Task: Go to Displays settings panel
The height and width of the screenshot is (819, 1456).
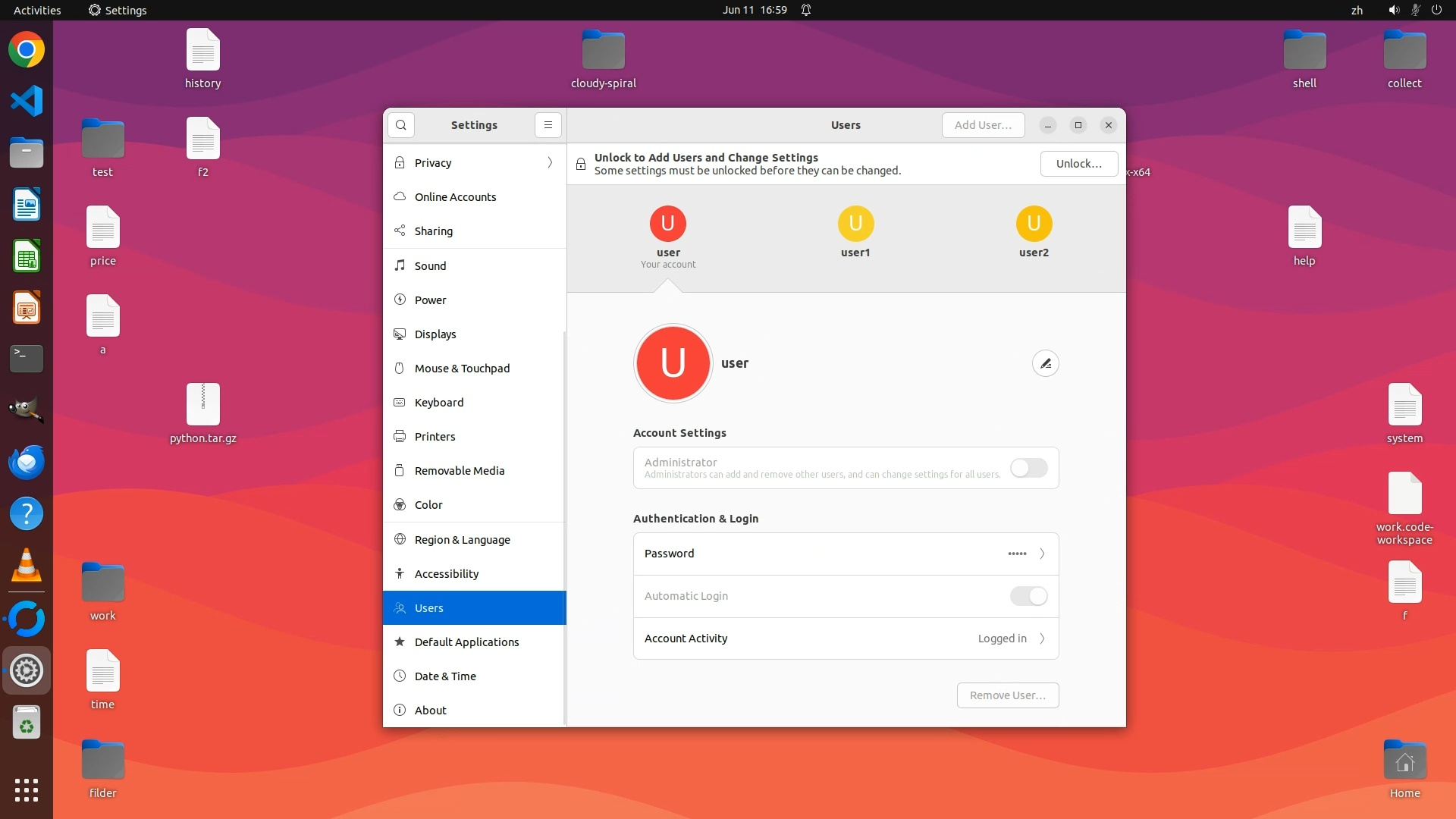Action: (435, 334)
